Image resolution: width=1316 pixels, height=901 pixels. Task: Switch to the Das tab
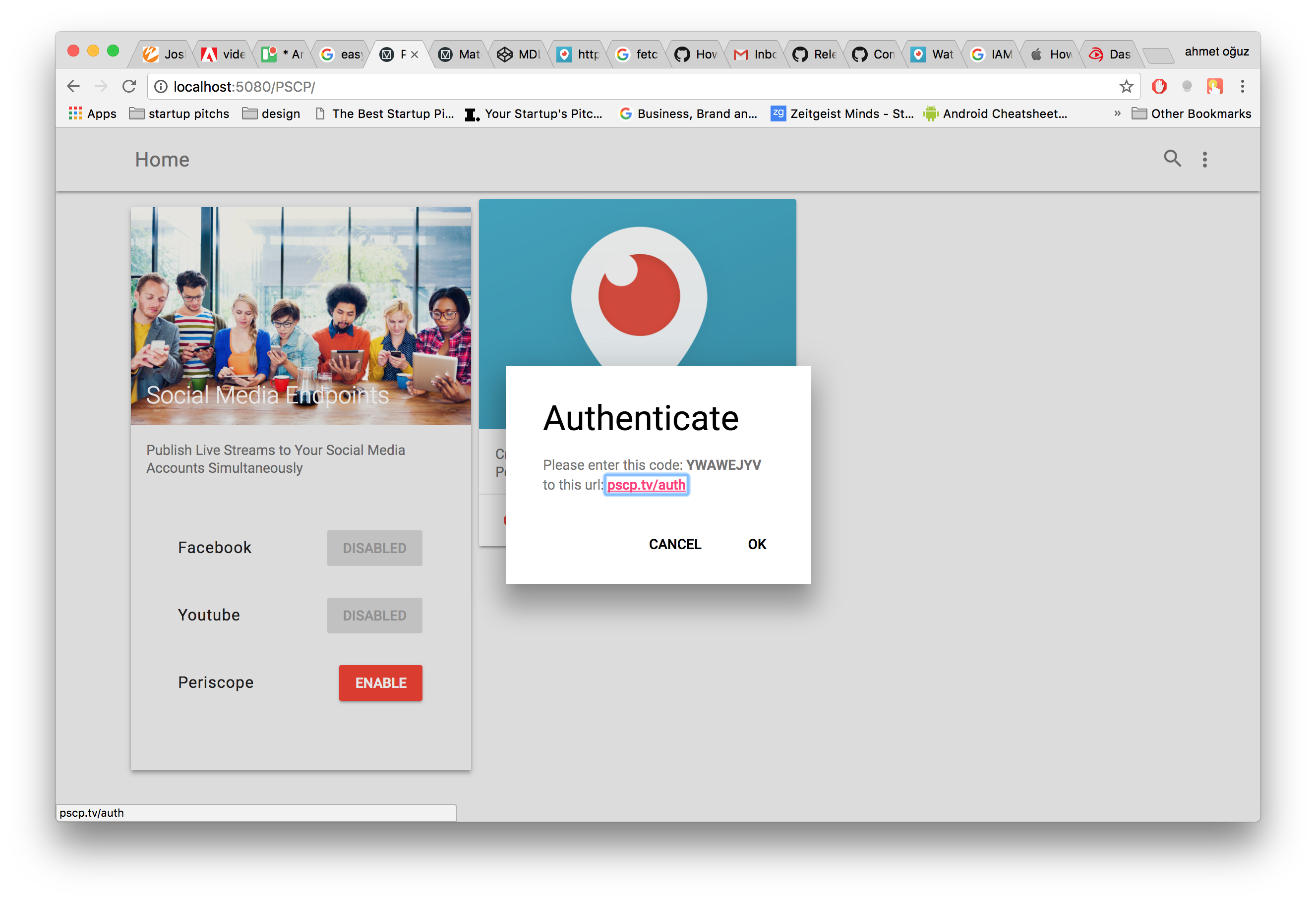pos(1110,55)
